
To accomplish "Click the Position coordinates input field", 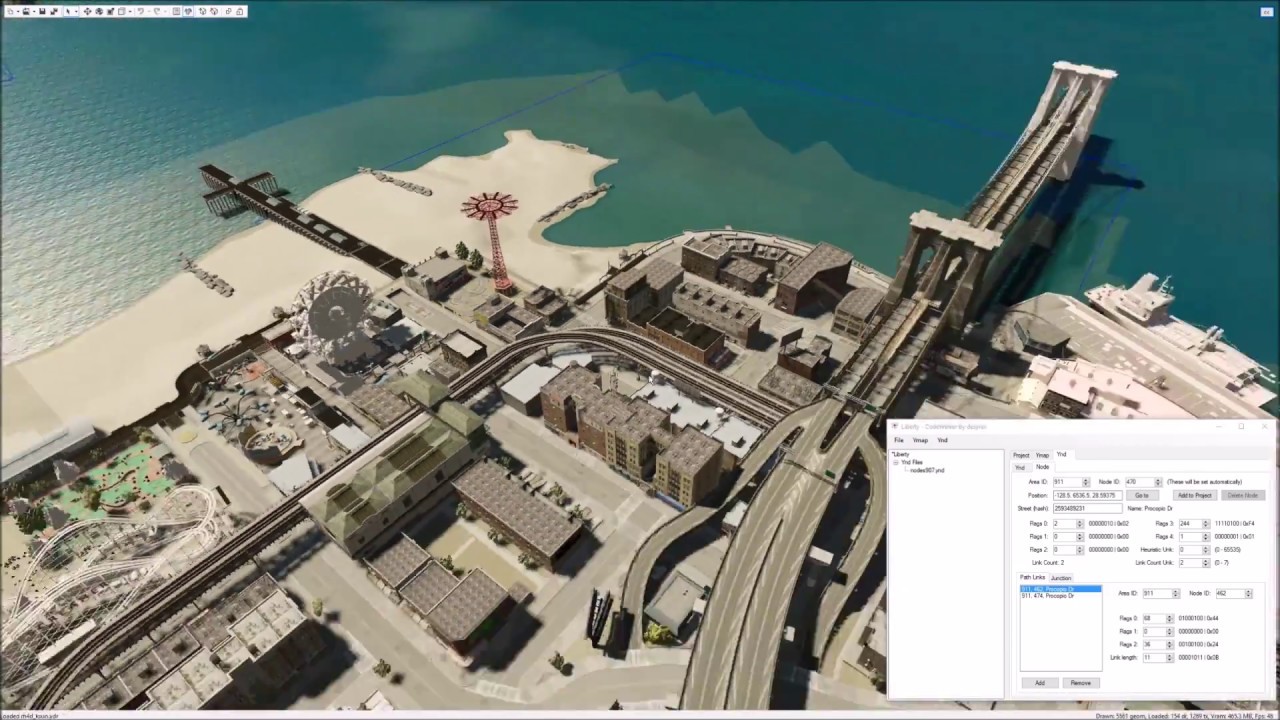I will (1087, 495).
